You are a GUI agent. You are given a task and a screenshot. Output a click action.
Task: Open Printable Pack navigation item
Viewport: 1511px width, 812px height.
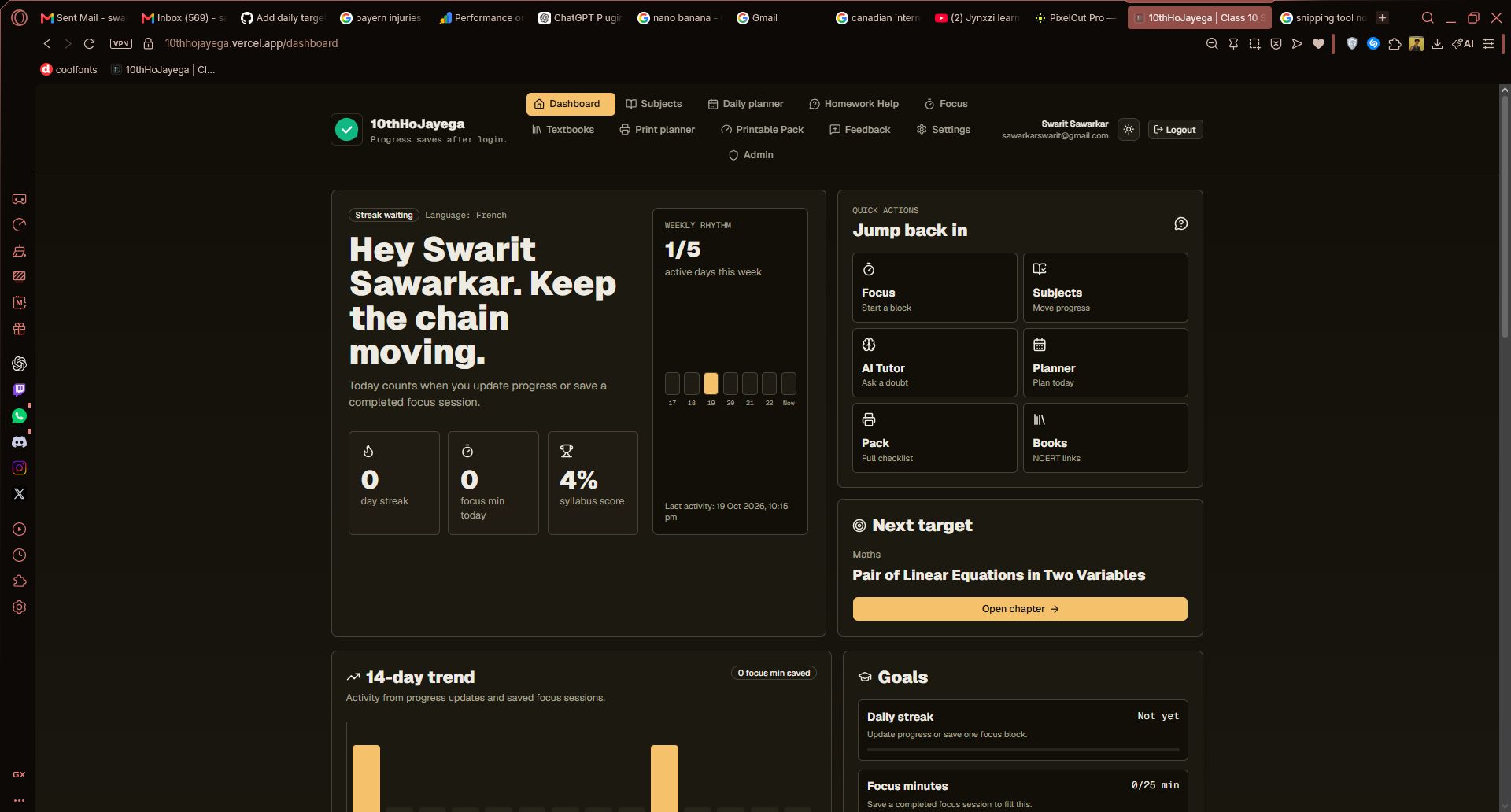click(762, 130)
